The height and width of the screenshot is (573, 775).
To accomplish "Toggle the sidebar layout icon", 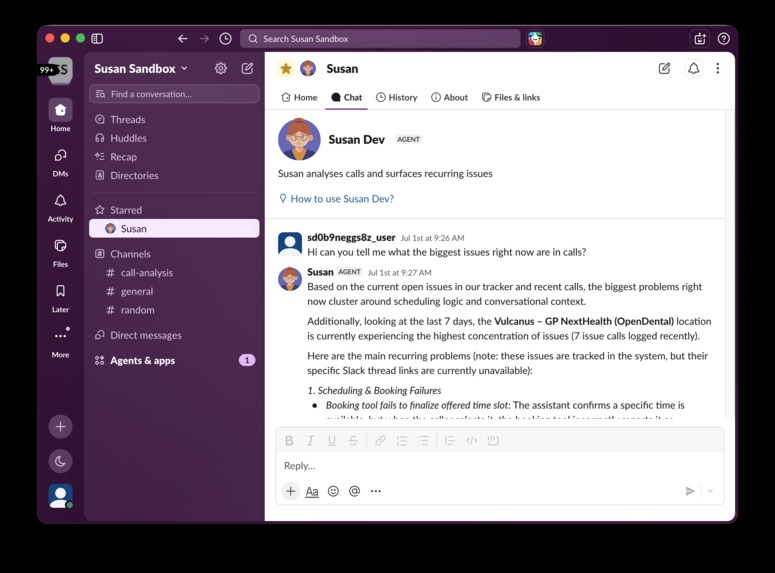I will pos(97,39).
